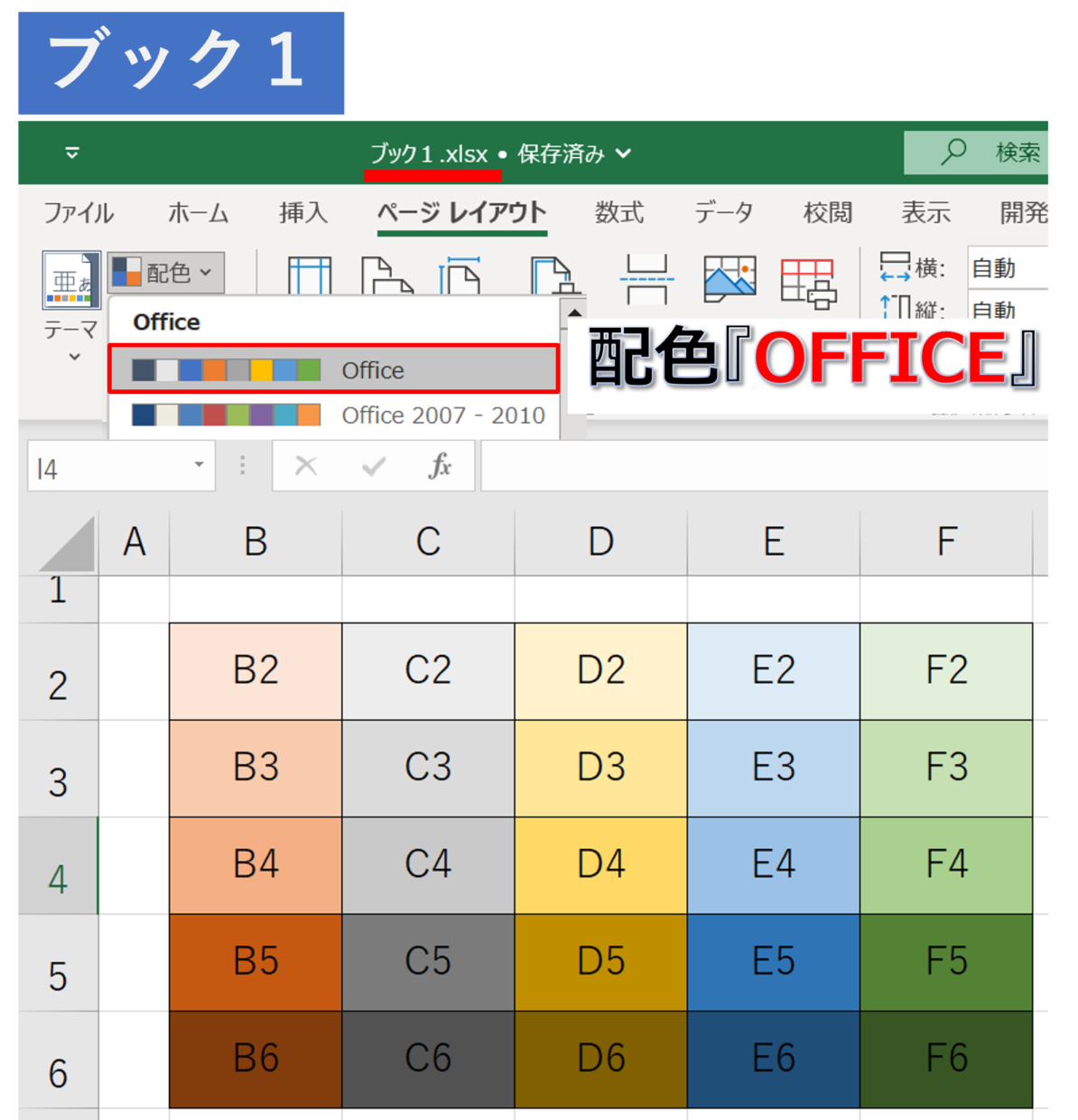The width and height of the screenshot is (1078, 1120).
Task: Select column A header
Action: (134, 543)
